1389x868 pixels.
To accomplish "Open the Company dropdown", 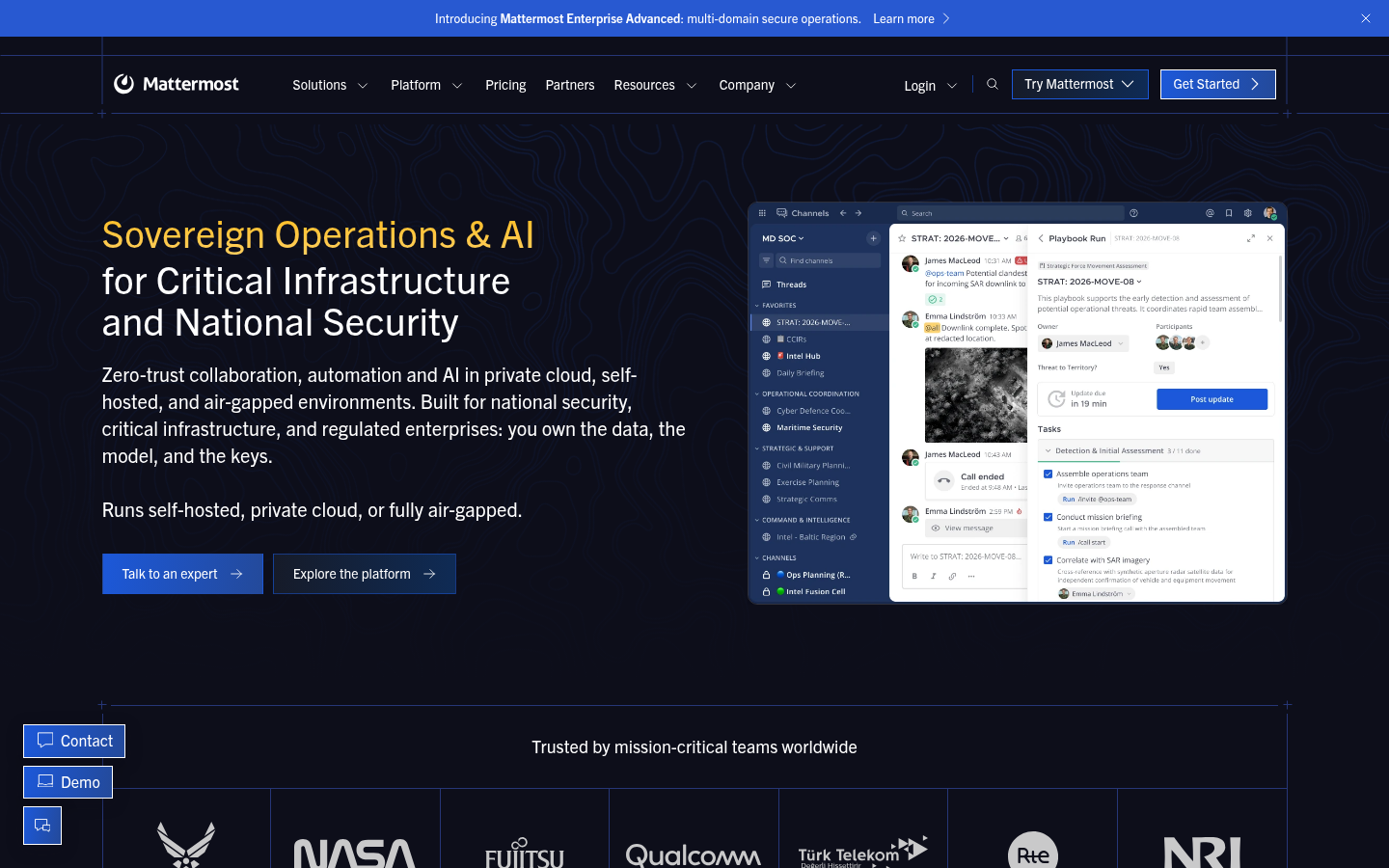I will pyautogui.click(x=757, y=85).
